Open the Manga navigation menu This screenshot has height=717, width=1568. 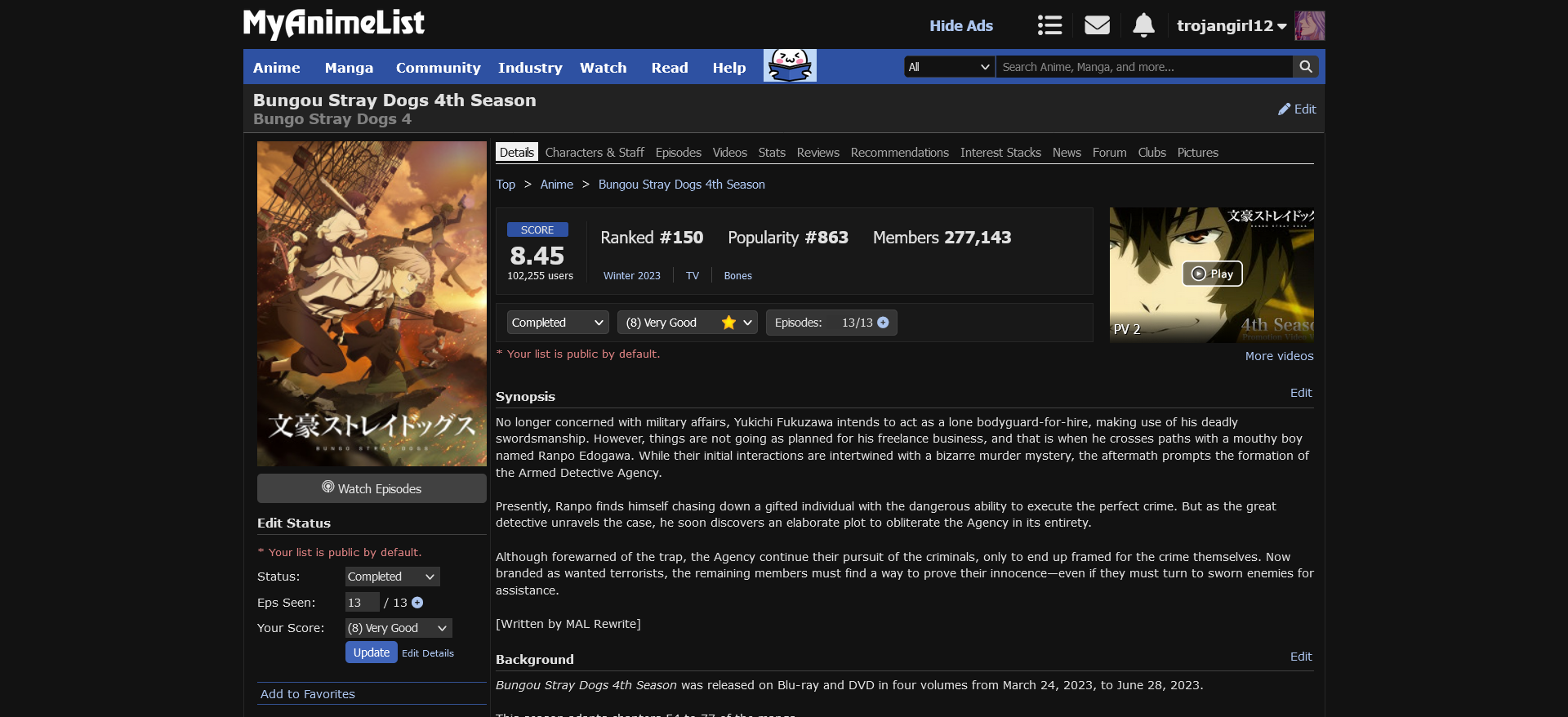click(349, 68)
